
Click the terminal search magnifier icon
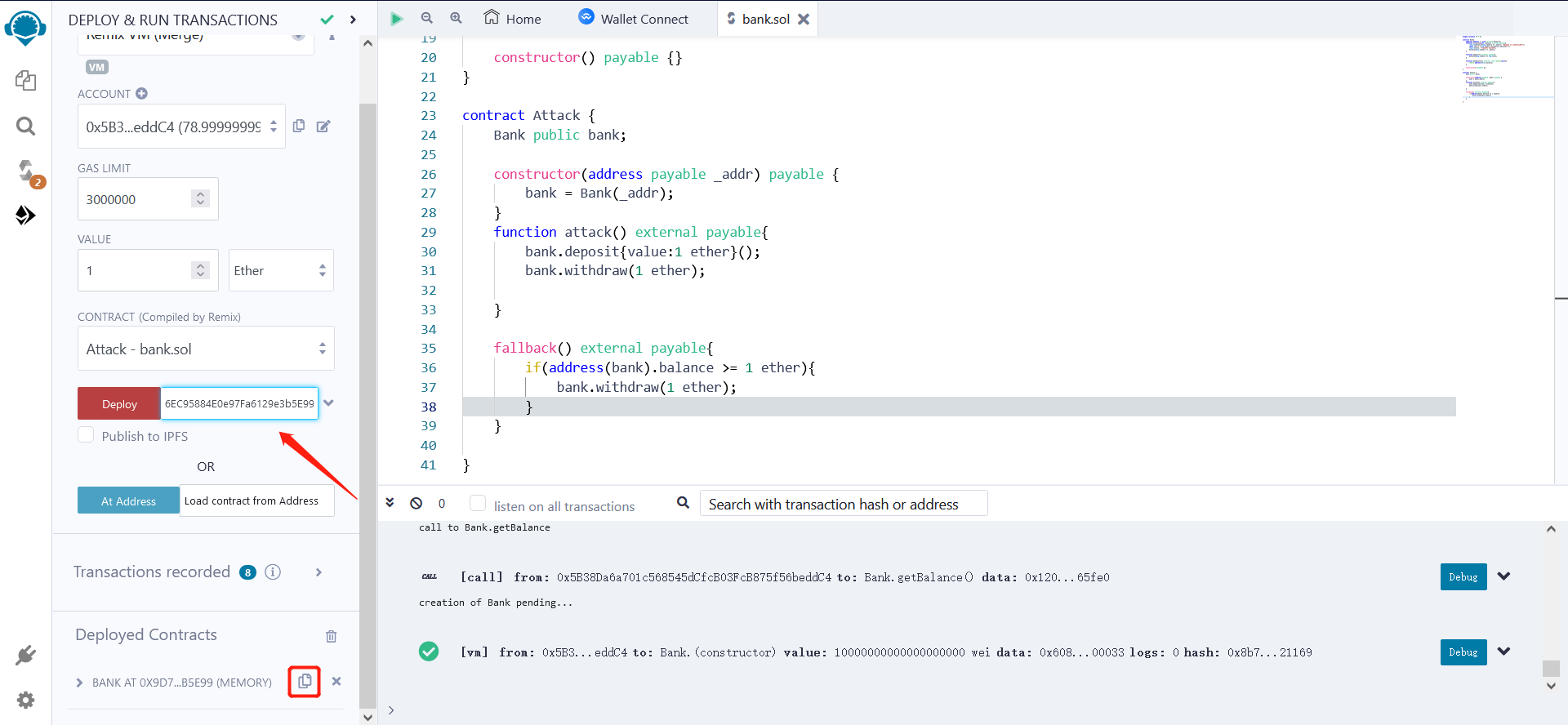pos(684,503)
